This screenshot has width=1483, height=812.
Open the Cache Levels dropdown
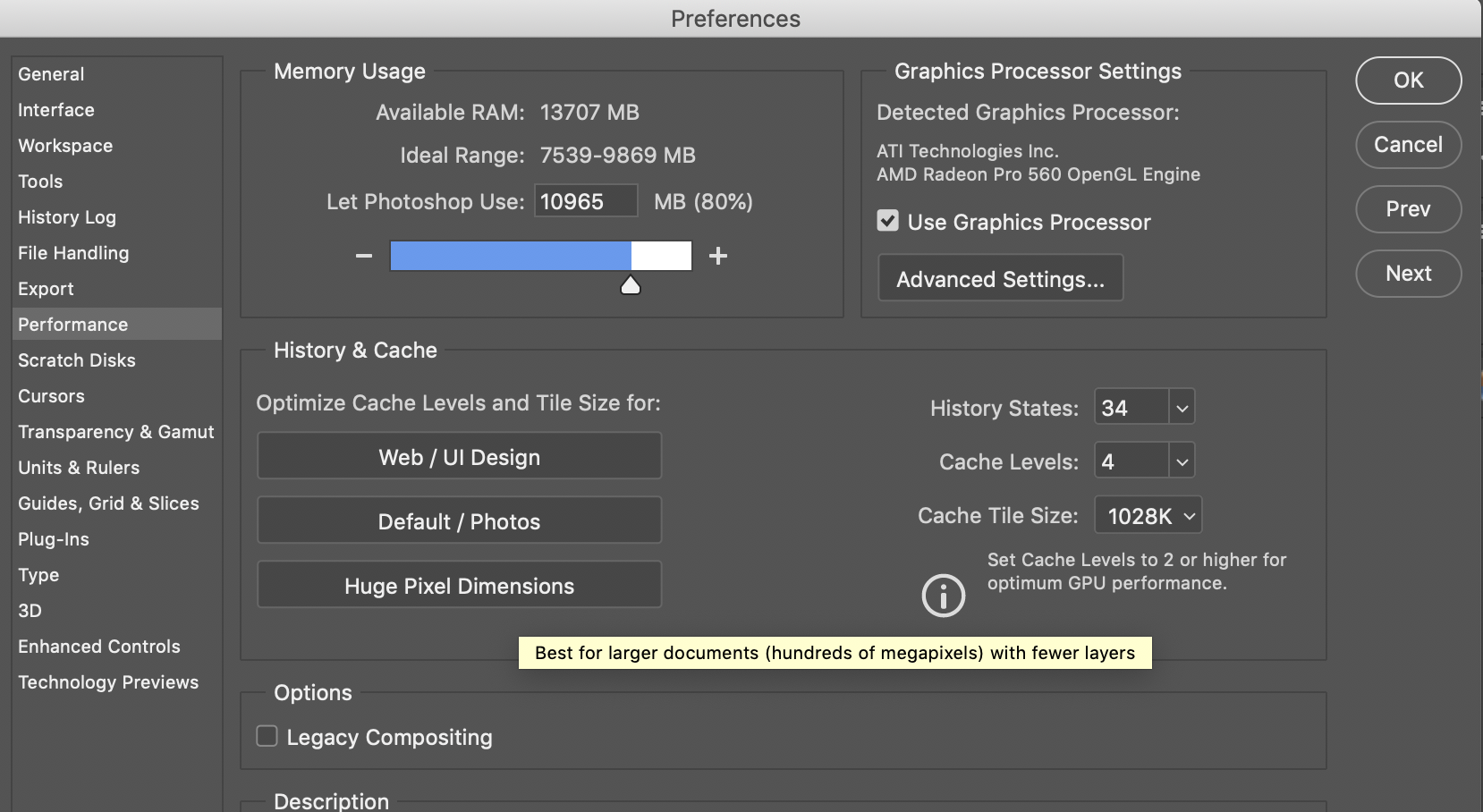1181,461
